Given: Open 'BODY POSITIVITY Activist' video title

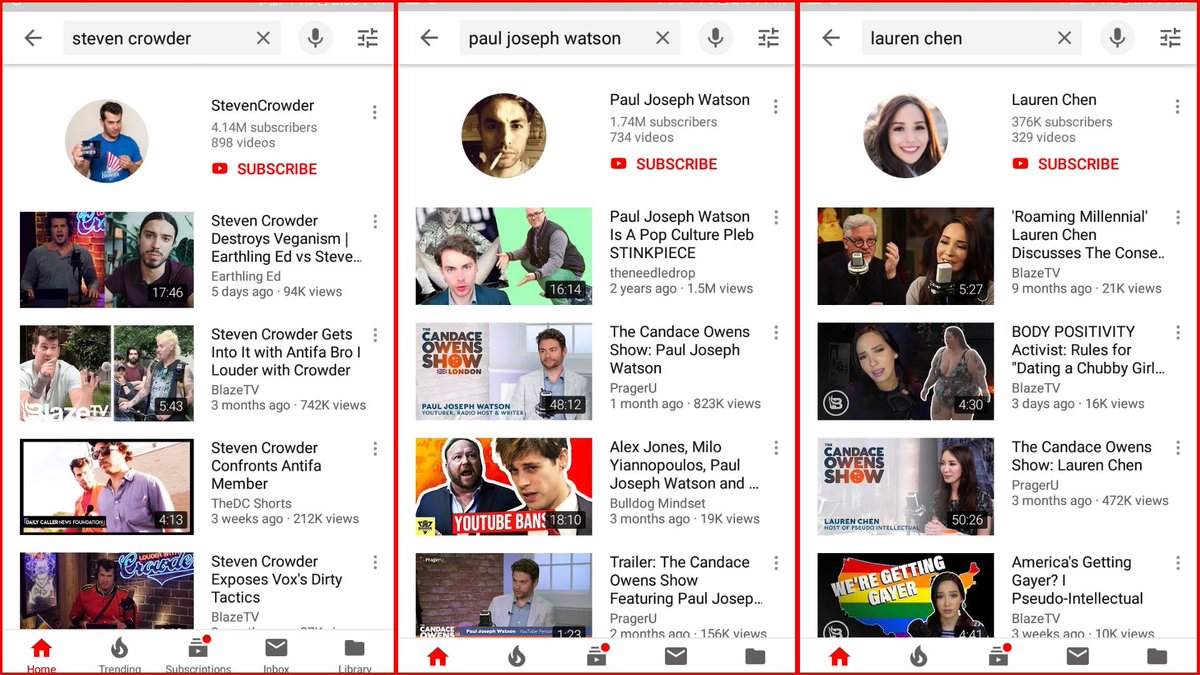Looking at the screenshot, I should [x=1088, y=350].
